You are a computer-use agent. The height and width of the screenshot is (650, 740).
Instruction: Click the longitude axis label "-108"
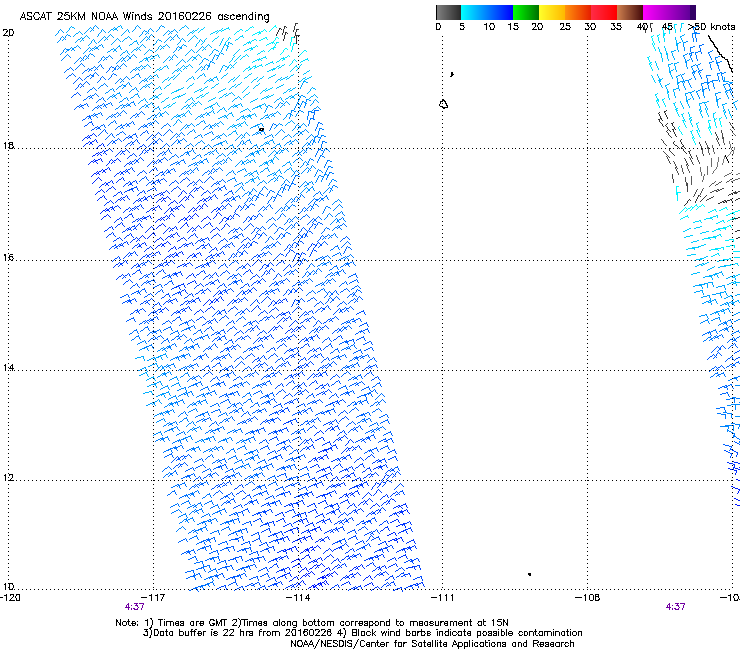tap(587, 598)
